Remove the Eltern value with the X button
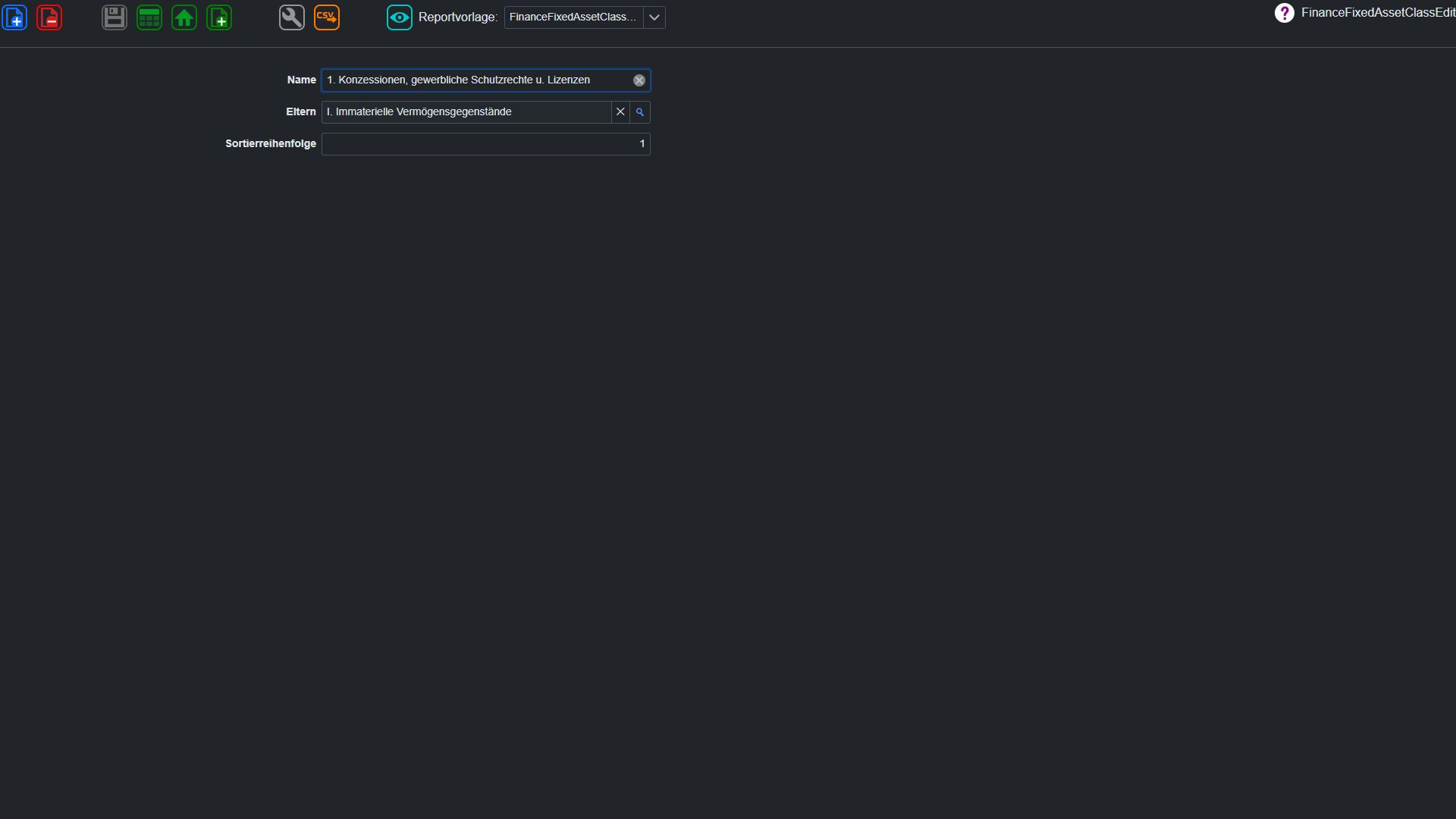Image resolution: width=1456 pixels, height=819 pixels. coord(620,112)
